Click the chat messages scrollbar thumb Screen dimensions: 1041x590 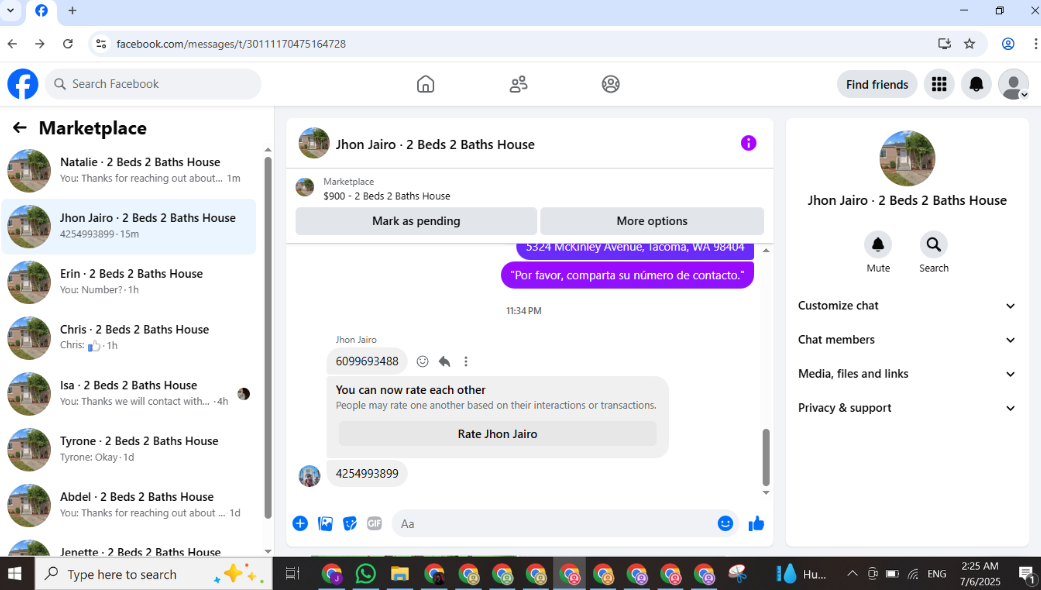765,458
